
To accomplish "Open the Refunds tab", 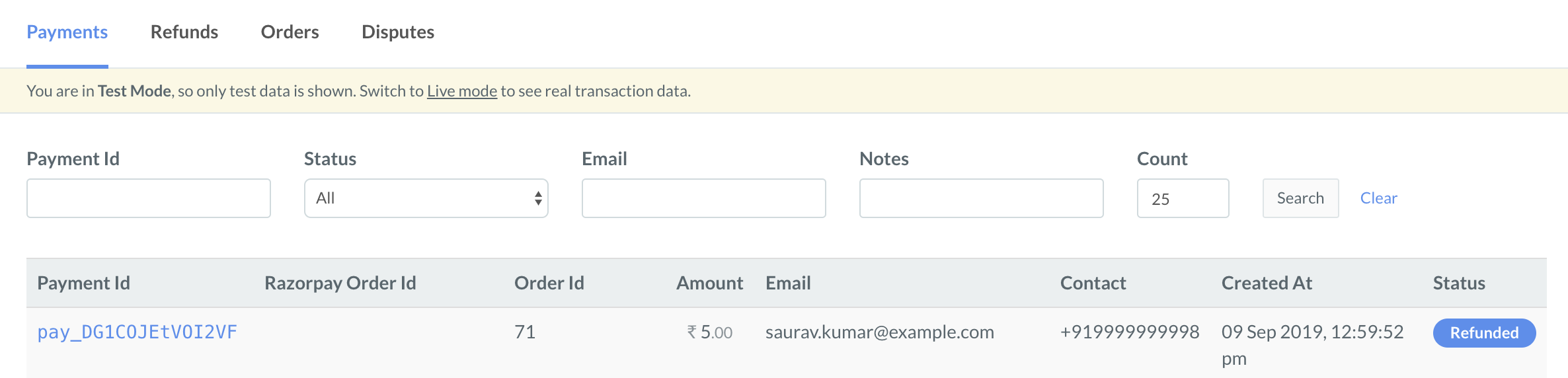I will pos(184,32).
